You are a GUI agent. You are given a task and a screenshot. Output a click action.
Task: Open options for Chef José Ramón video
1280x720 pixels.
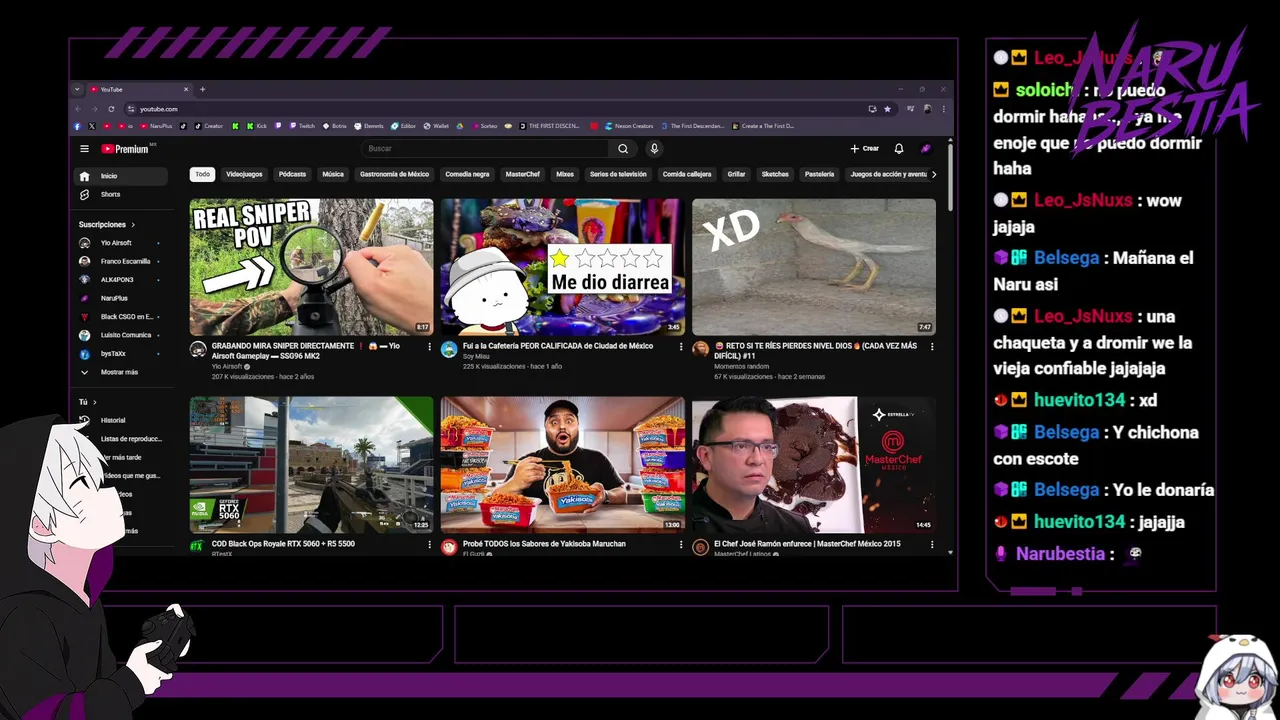[932, 545]
